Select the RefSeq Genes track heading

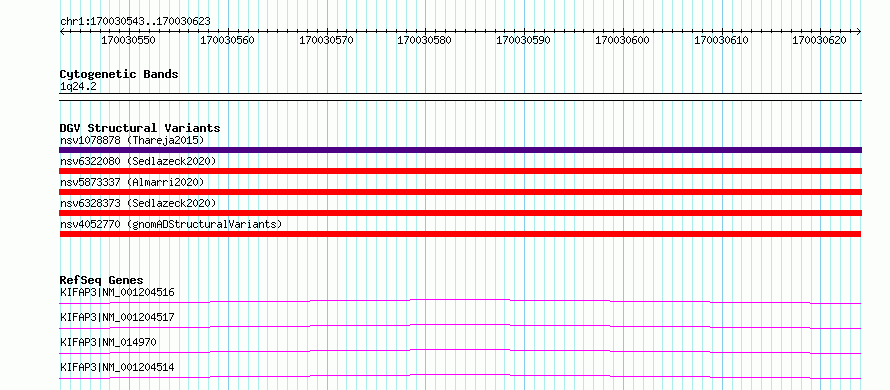pos(101,280)
